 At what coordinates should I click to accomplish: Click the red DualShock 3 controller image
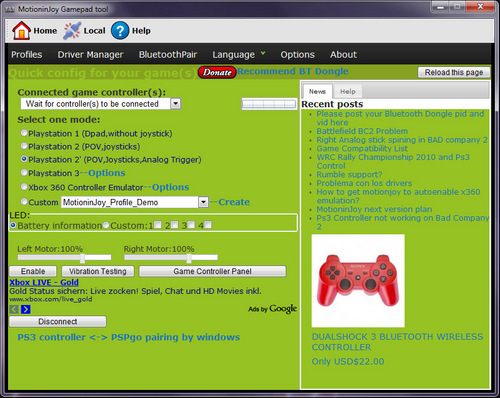click(358, 281)
